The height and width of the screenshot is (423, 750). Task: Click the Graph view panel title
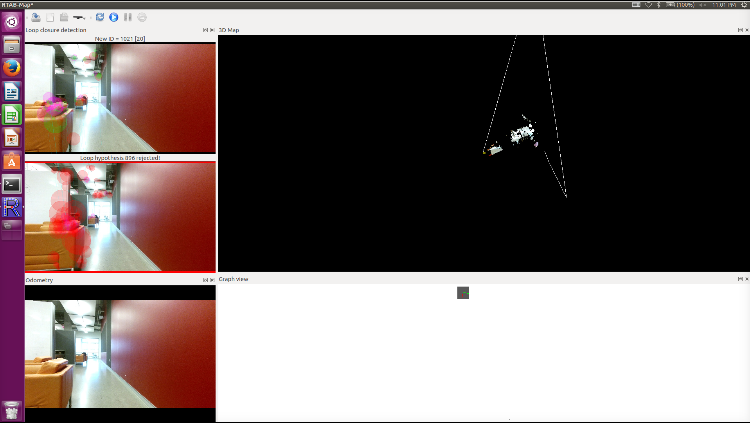[234, 279]
